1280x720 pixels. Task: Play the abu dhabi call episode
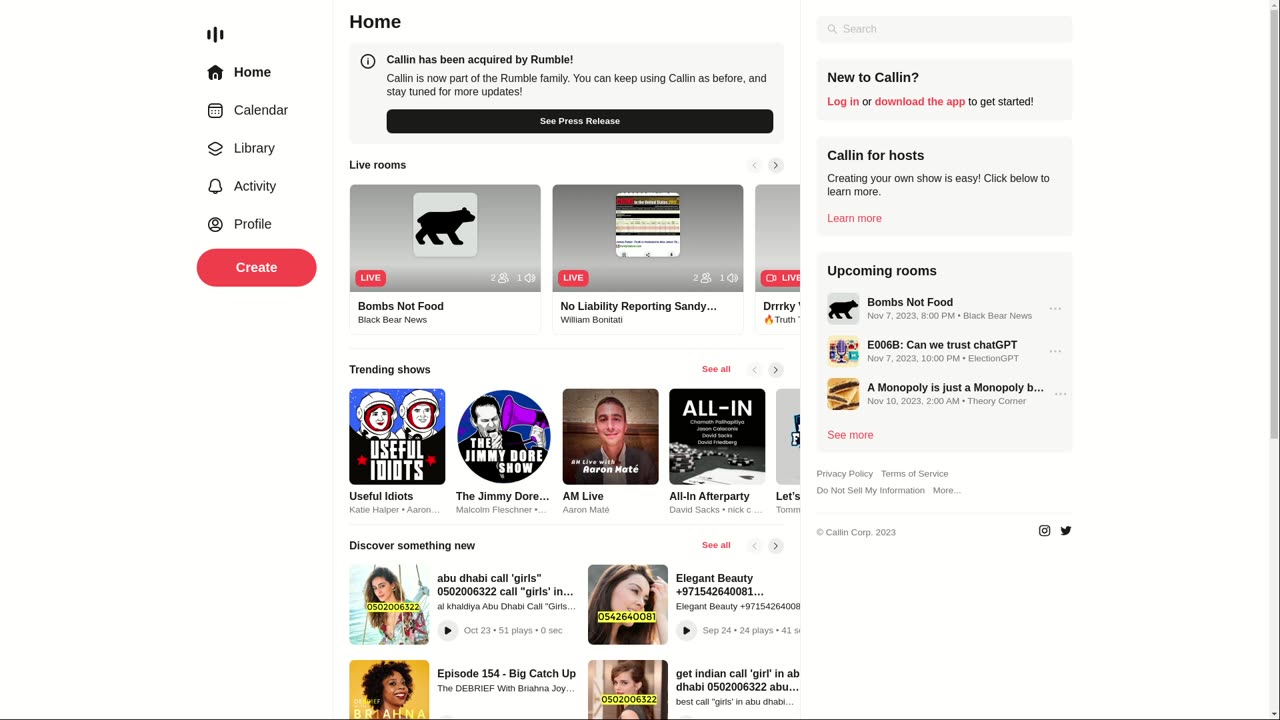pos(448,630)
